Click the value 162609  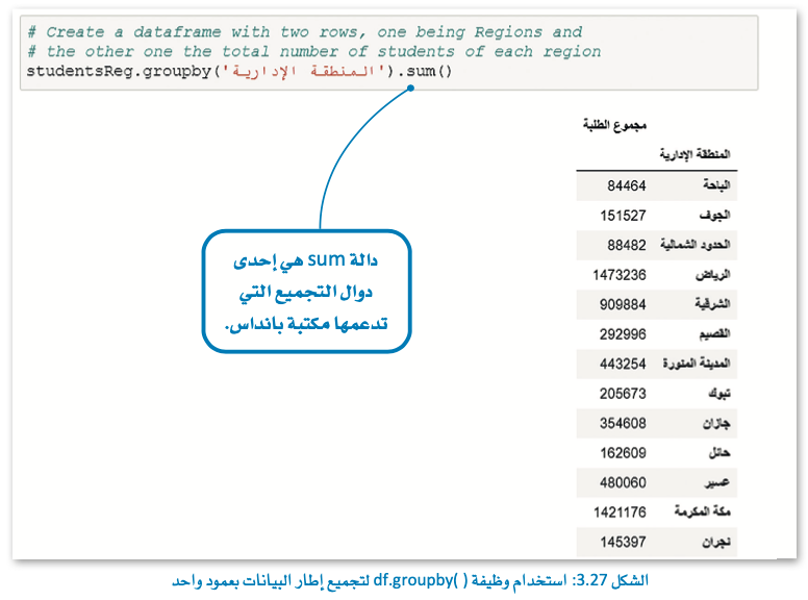coord(622,453)
